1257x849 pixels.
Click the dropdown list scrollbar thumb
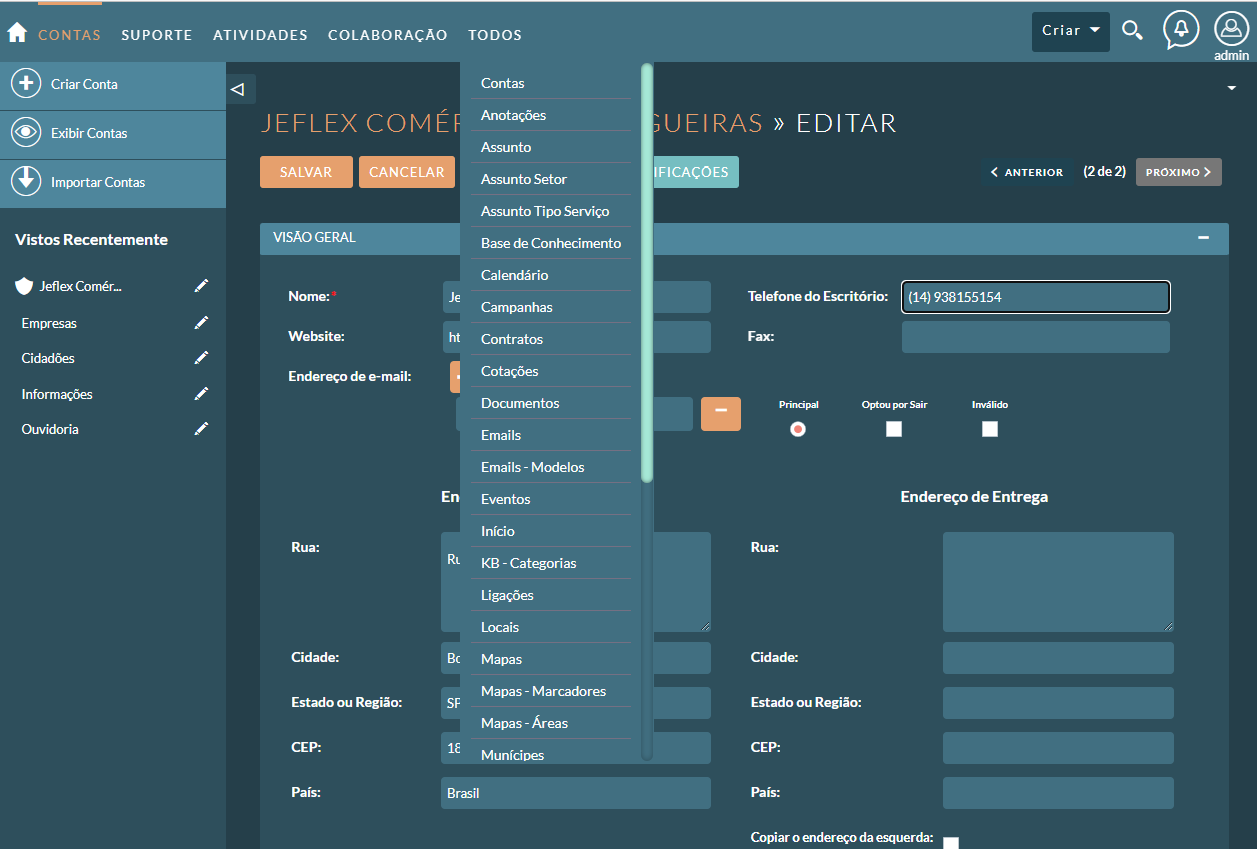click(647, 273)
